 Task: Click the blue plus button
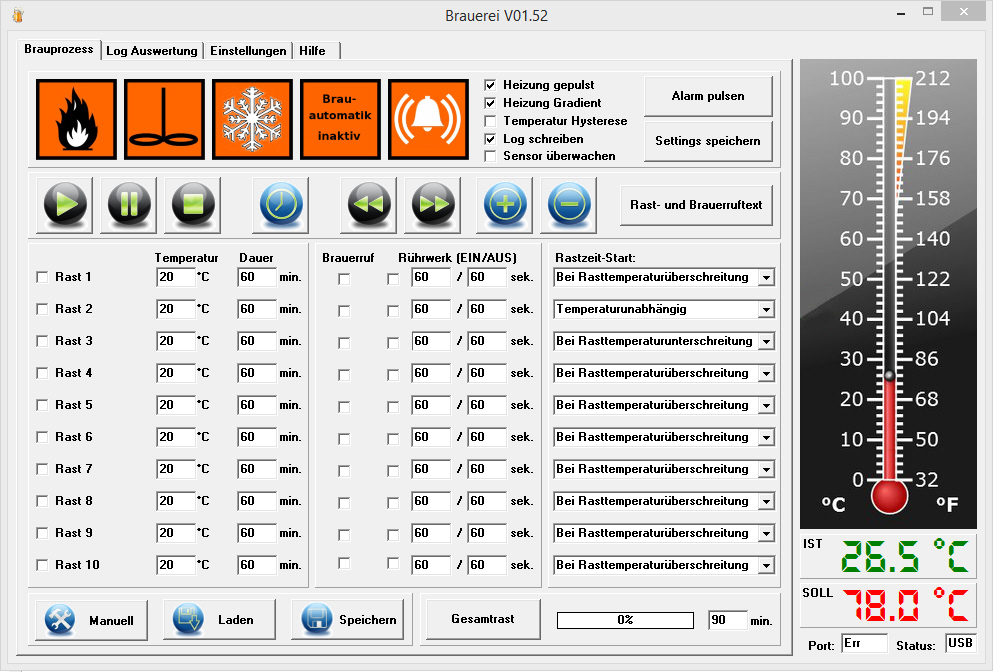point(505,205)
